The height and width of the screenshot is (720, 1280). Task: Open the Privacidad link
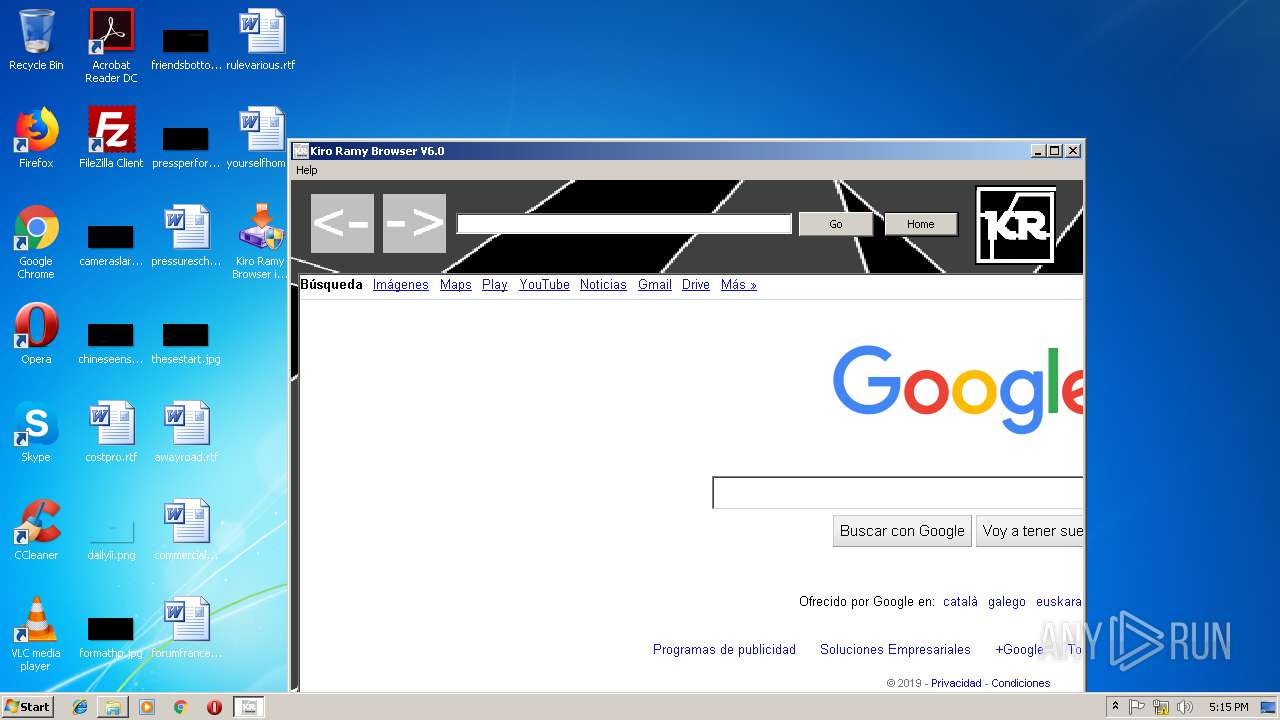[956, 684]
